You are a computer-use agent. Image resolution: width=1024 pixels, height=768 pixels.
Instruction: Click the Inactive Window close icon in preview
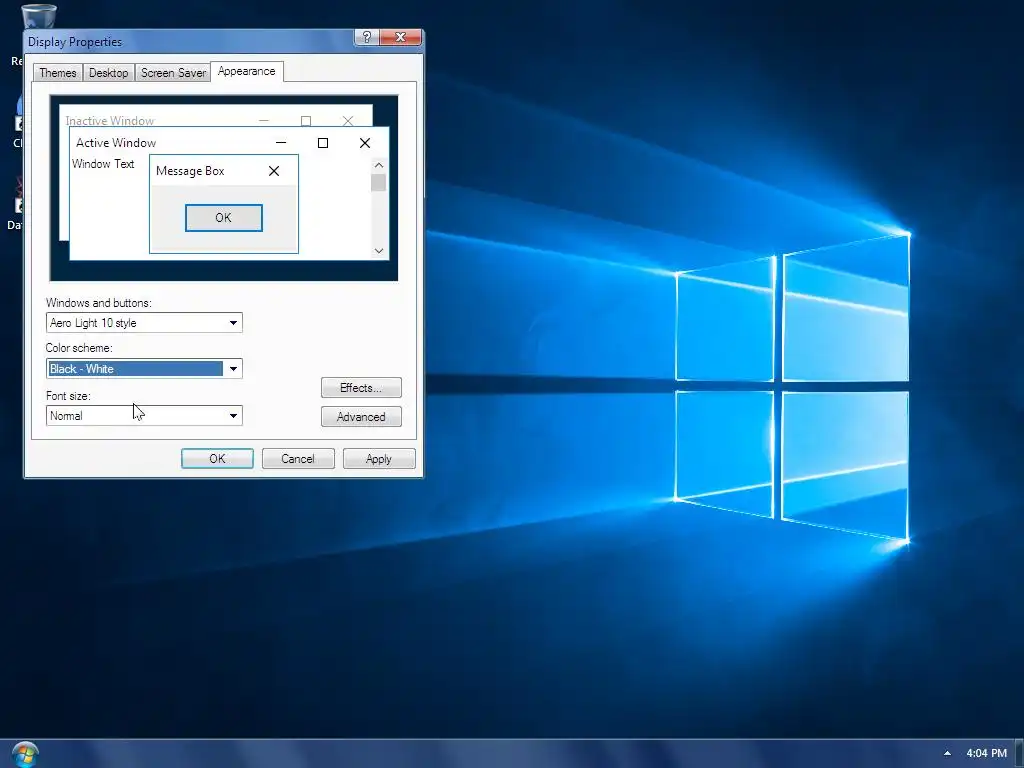348,121
